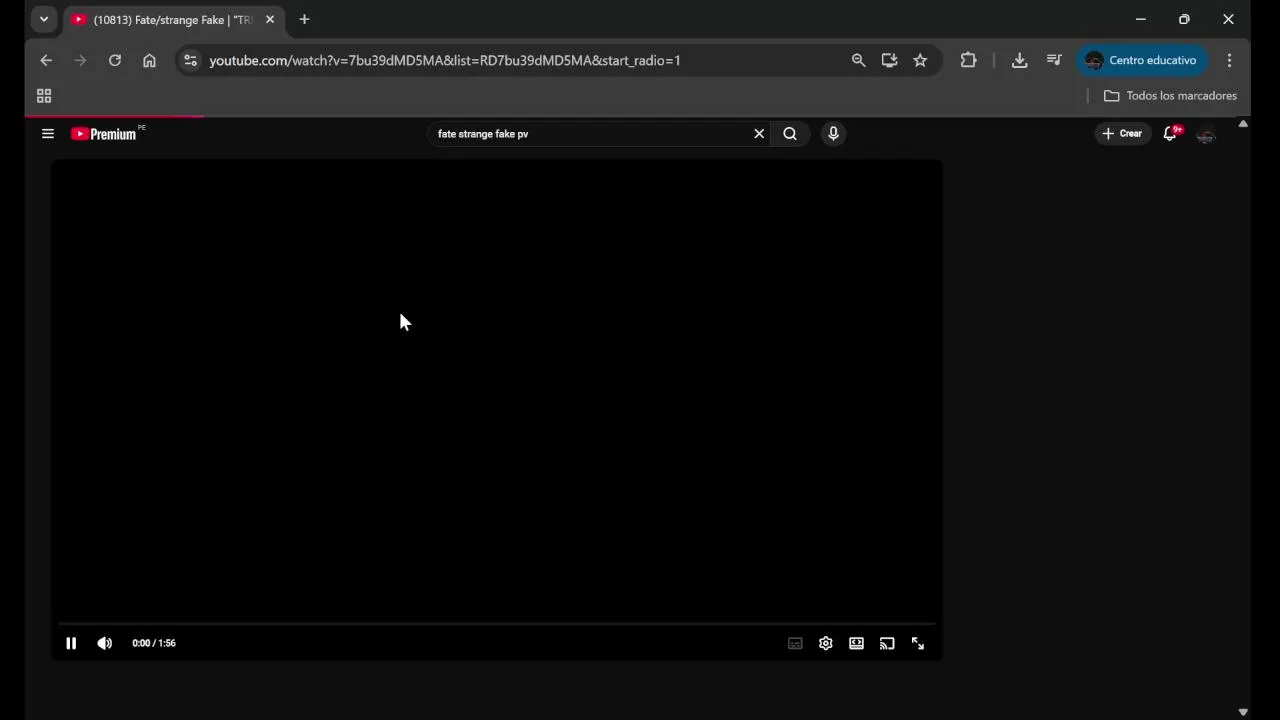The height and width of the screenshot is (720, 1280).
Task: Open browser extensions puzzle icon
Action: [x=968, y=60]
